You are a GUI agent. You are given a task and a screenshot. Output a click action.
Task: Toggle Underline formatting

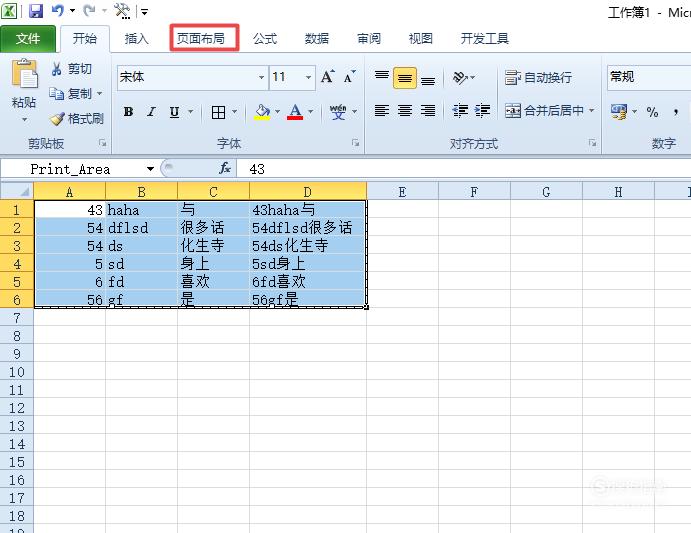click(175, 112)
